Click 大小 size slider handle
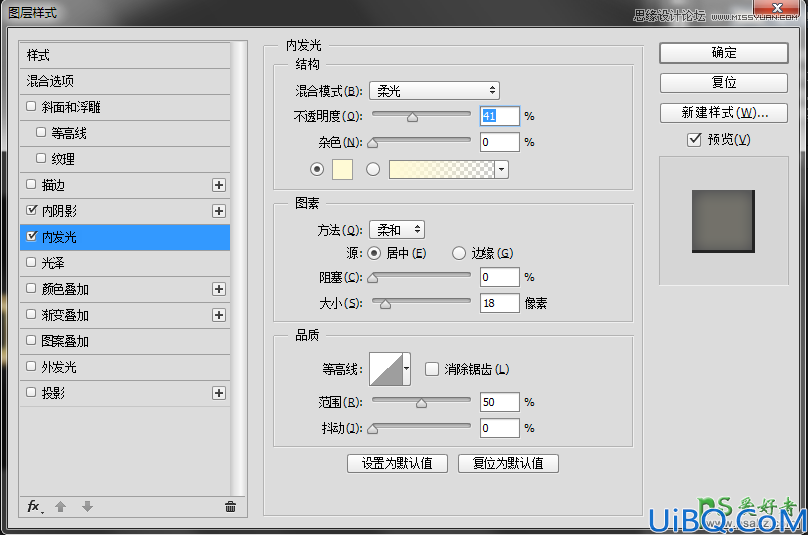This screenshot has height=535, width=808. pyautogui.click(x=385, y=304)
